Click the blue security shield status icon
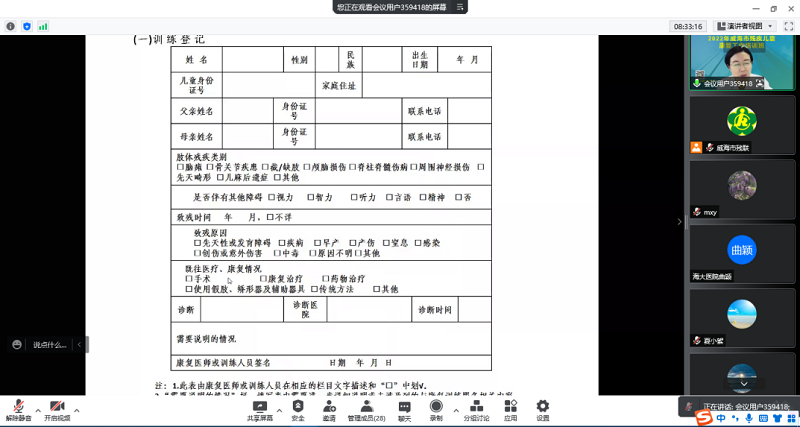The width and height of the screenshot is (800, 427). point(27,26)
